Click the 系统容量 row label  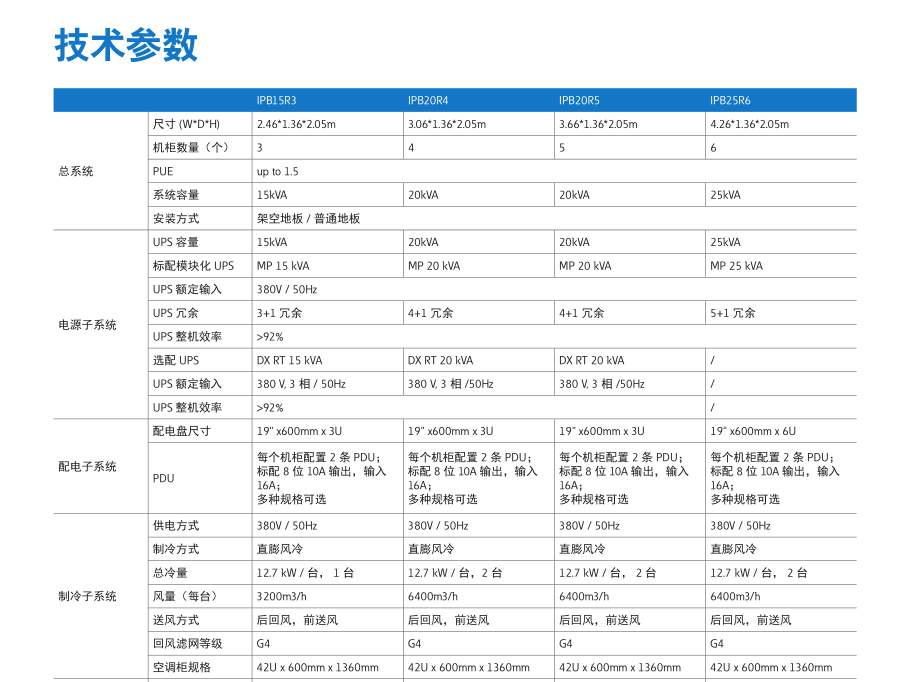tap(176, 195)
